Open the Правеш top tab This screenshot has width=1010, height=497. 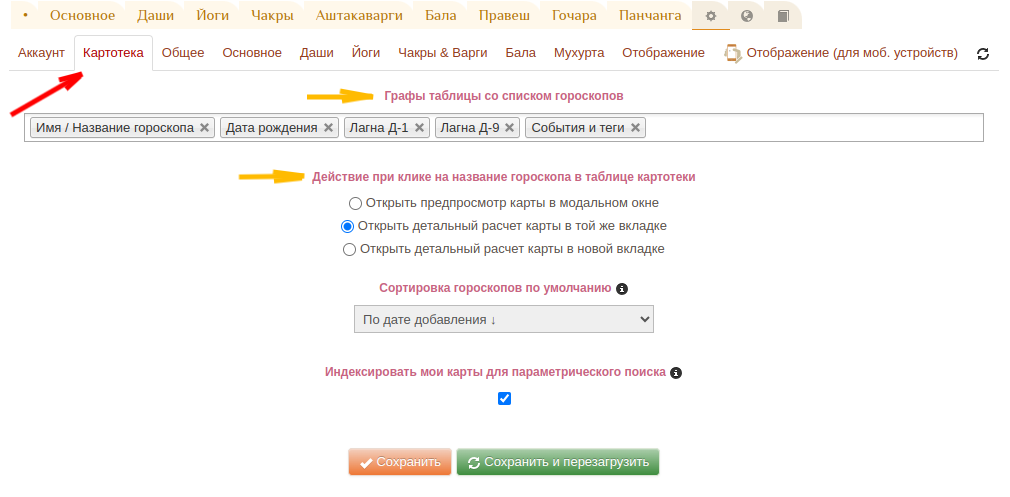[504, 15]
